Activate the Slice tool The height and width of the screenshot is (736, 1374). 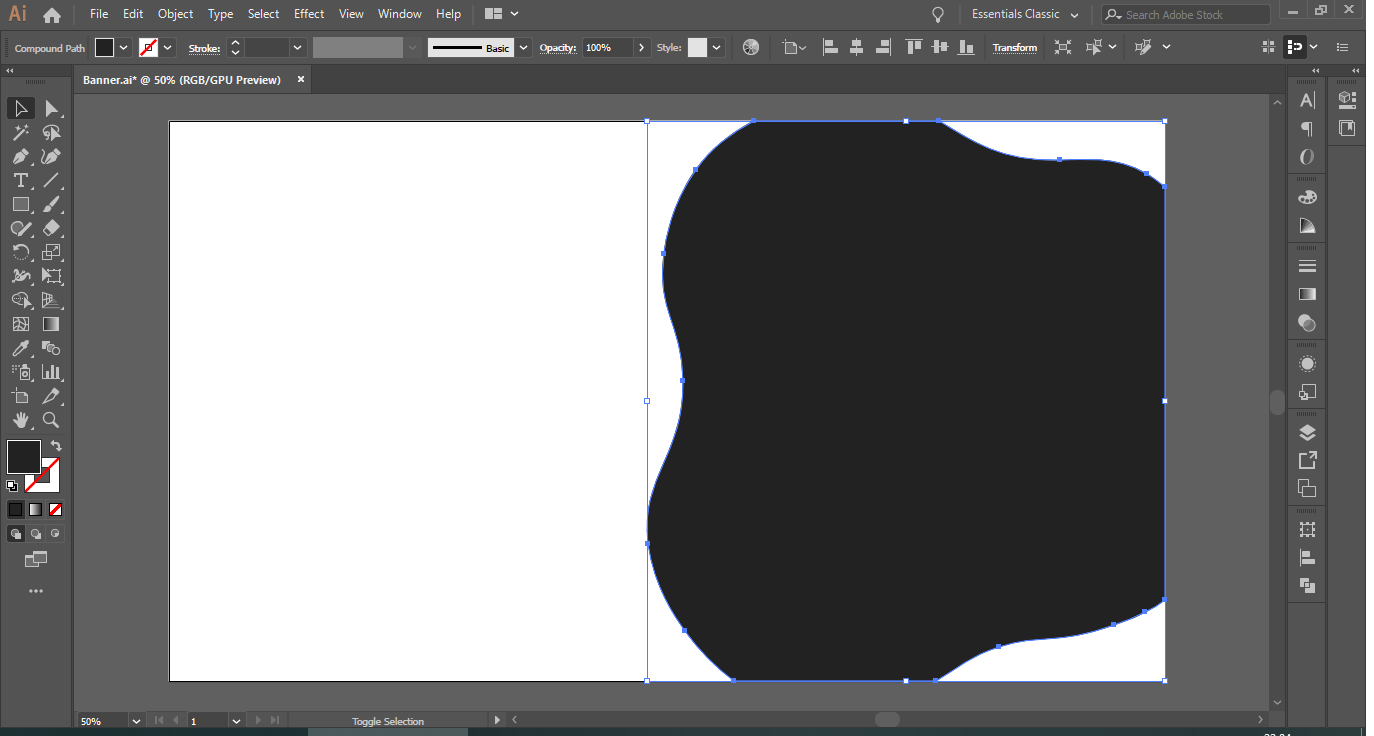pyautogui.click(x=52, y=396)
